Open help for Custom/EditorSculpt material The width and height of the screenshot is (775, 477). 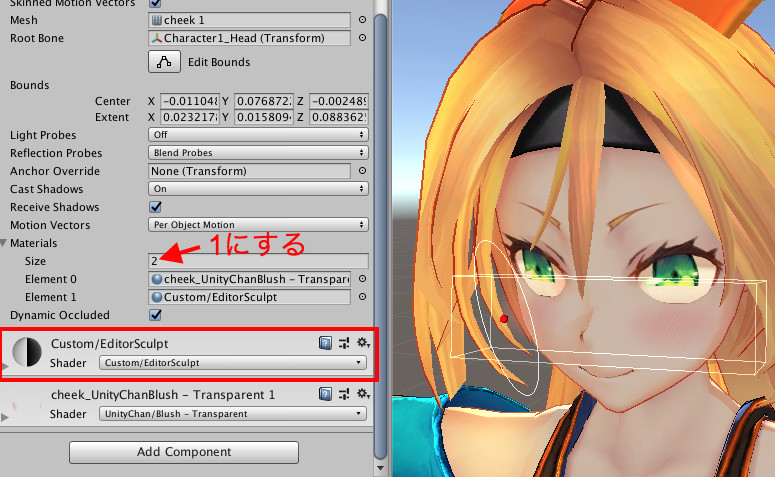(x=325, y=343)
